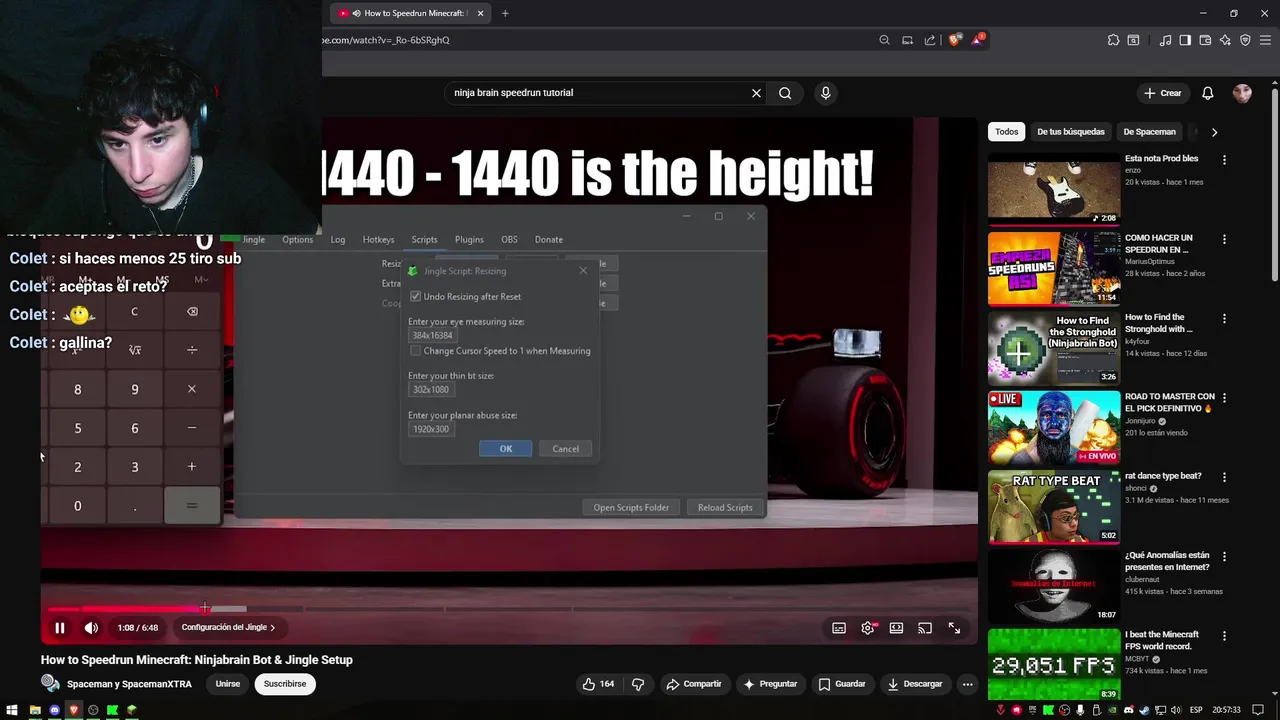
Task: Click the YouTube search magnifier button
Action: pos(785,93)
